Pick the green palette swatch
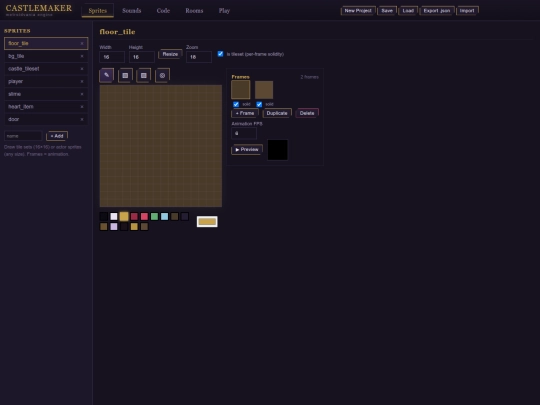This screenshot has width=540, height=405. tap(154, 216)
